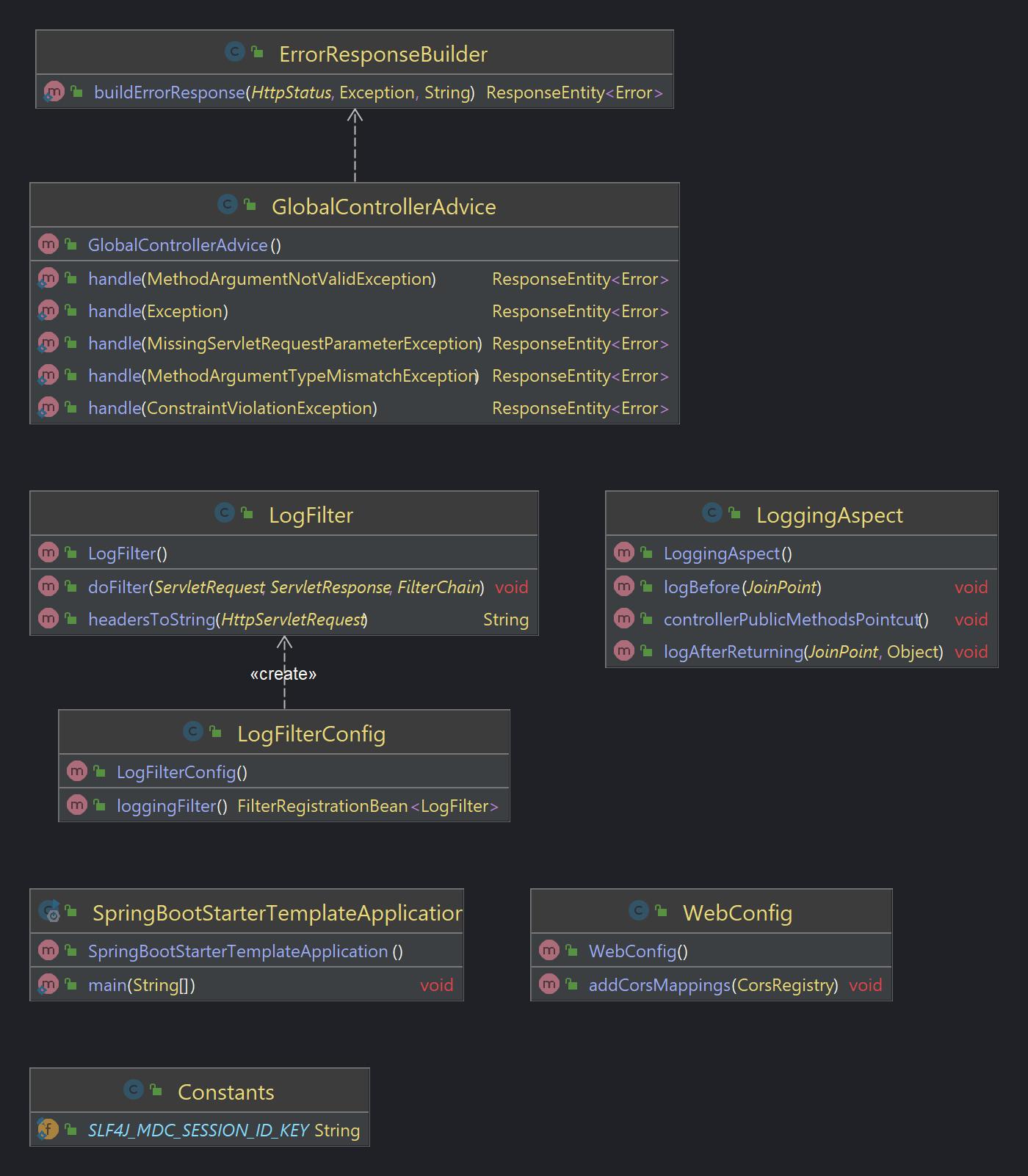Click the runnable class icon of SpringBootStarterTemplateApplication

(49, 911)
